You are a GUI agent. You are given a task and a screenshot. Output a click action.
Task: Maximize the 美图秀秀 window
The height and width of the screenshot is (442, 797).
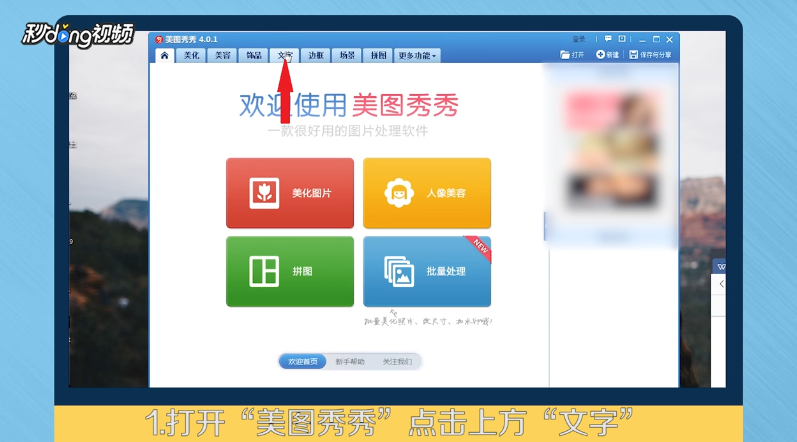(656, 39)
